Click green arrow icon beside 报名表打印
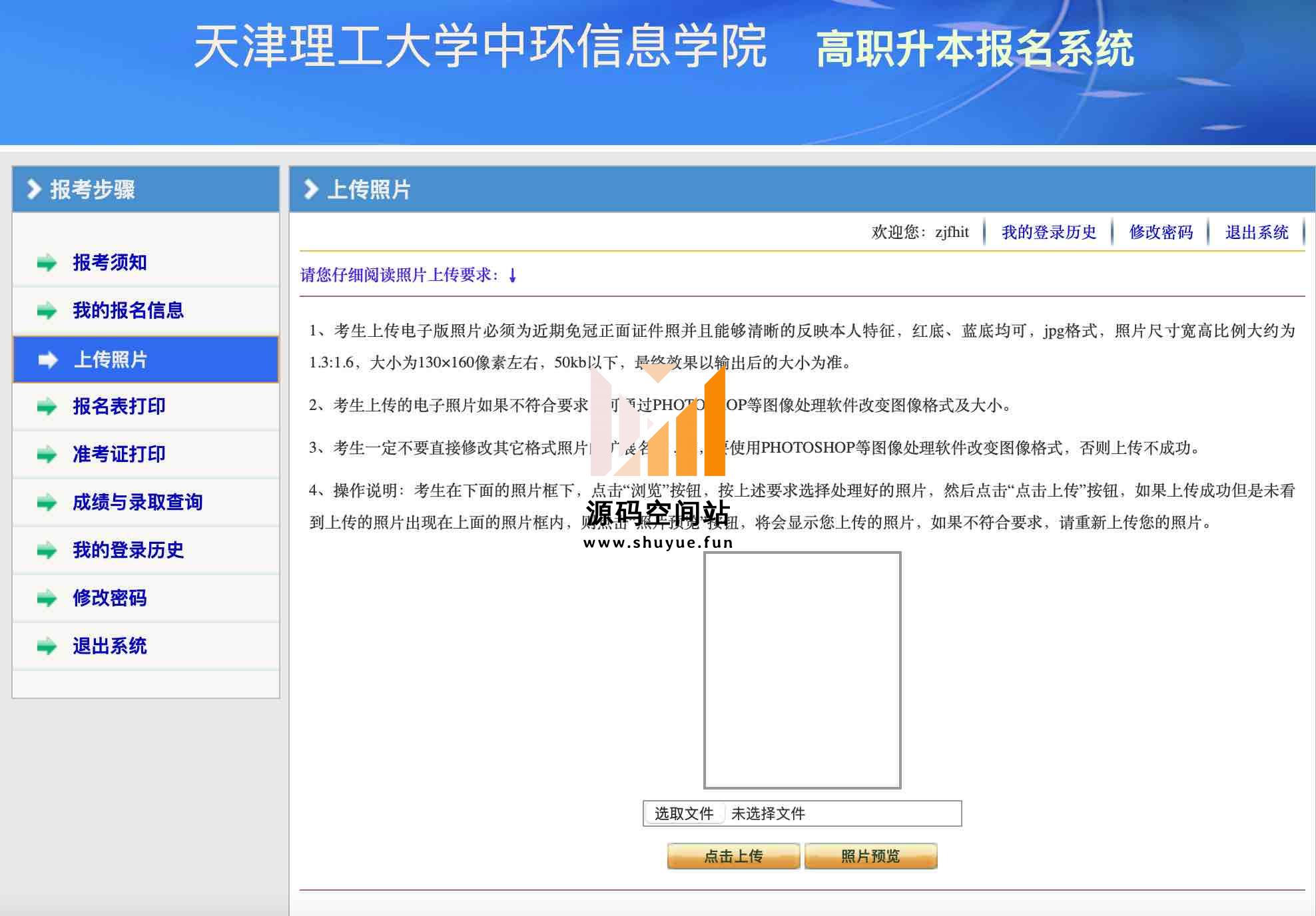 47,407
